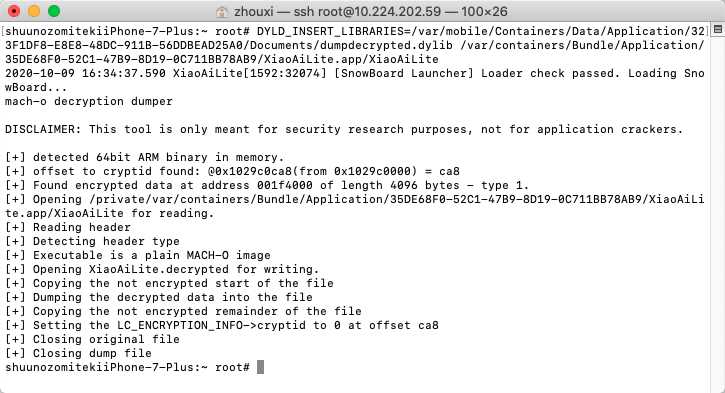This screenshot has height=393, width=725.
Task: Click the SnowBoard Launcher log line
Action: [x=355, y=80]
